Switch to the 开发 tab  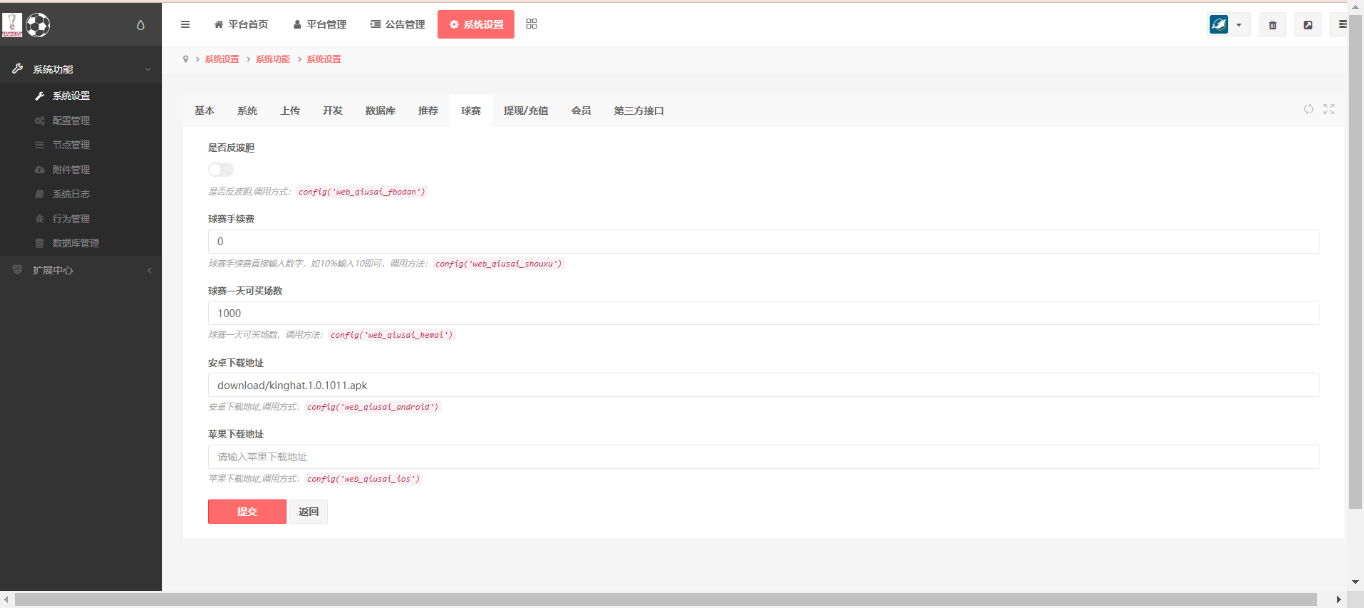(333, 111)
